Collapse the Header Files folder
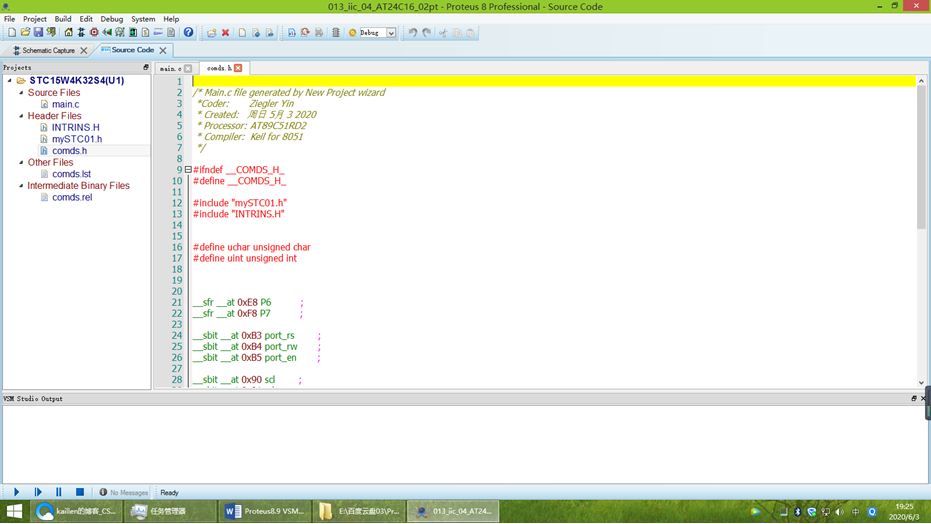This screenshot has height=524, width=931. pos(21,116)
